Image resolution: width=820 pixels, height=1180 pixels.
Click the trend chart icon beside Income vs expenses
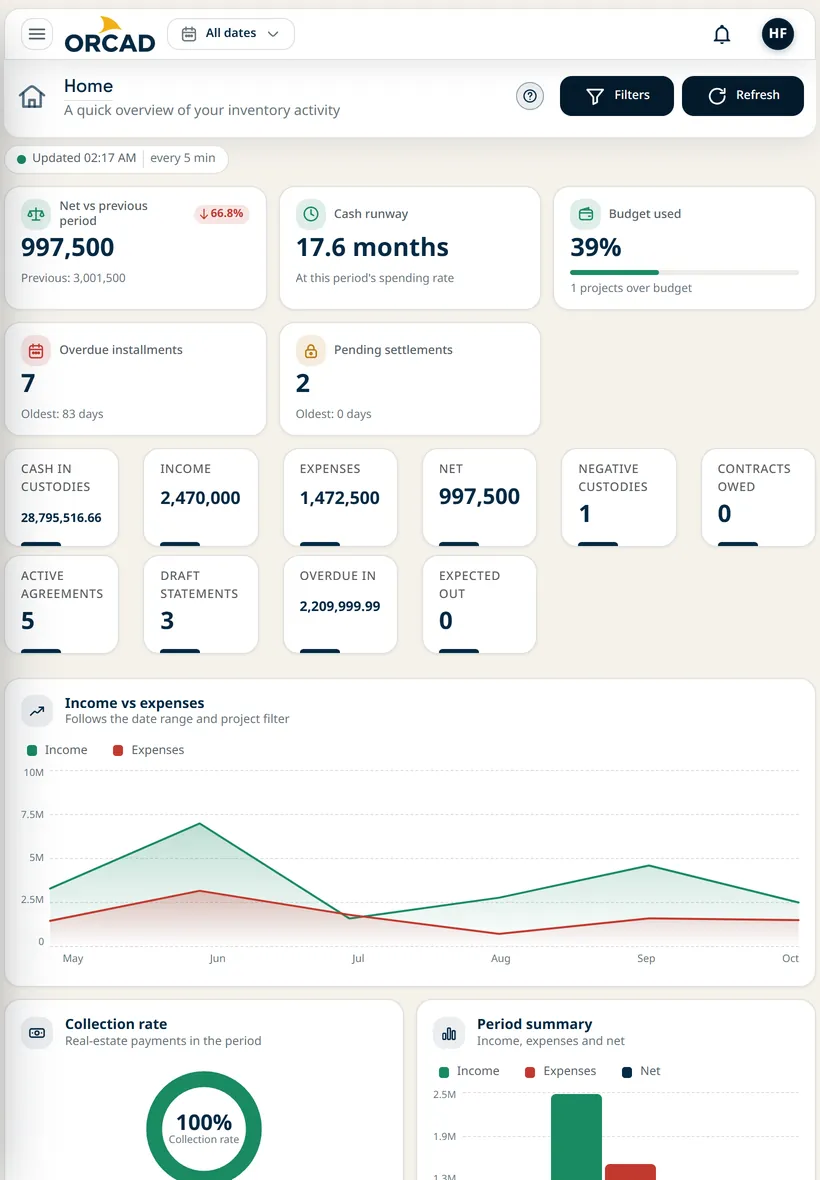click(37, 710)
